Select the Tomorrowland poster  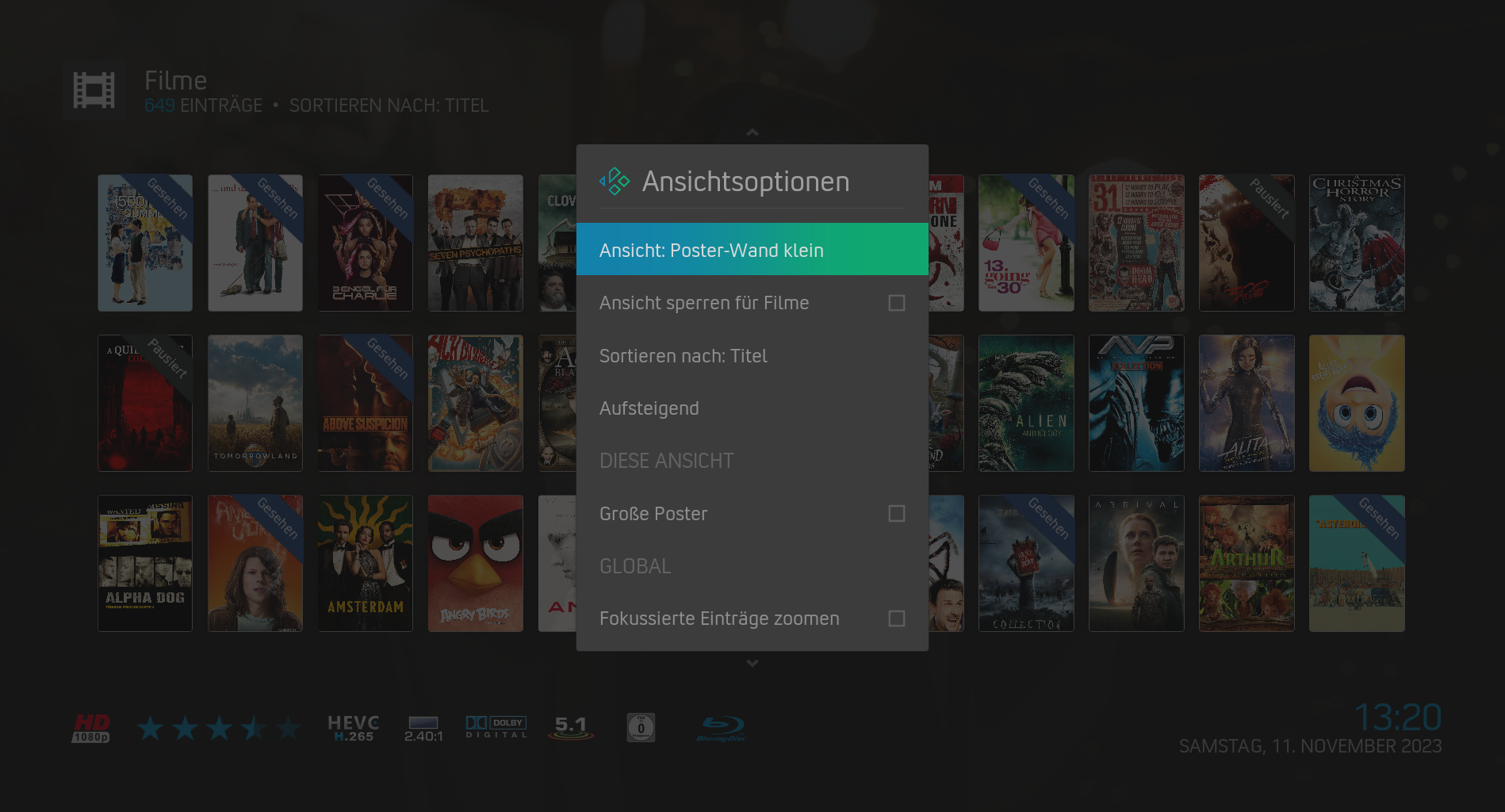255,403
